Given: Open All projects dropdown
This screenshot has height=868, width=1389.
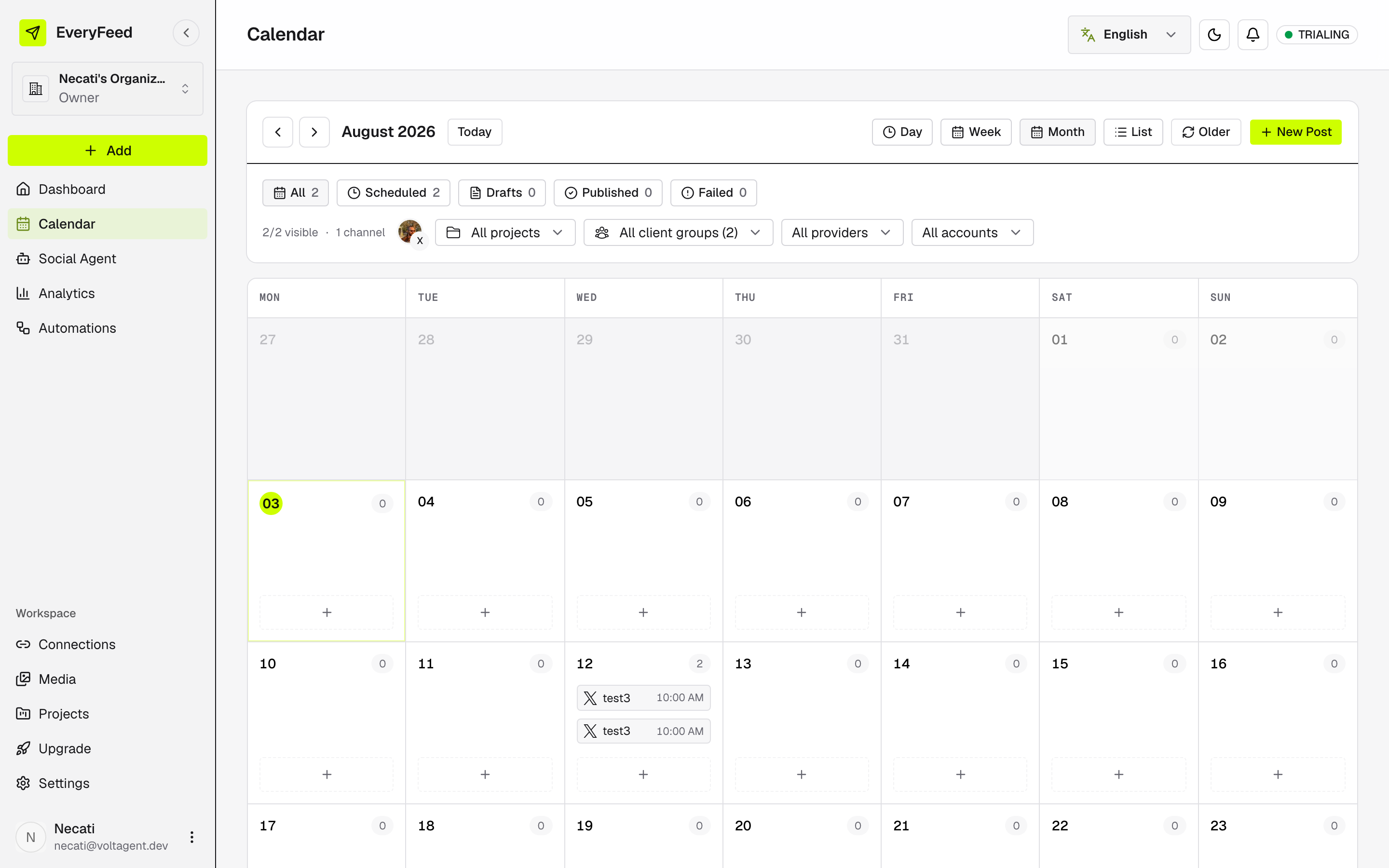Looking at the screenshot, I should [505, 232].
